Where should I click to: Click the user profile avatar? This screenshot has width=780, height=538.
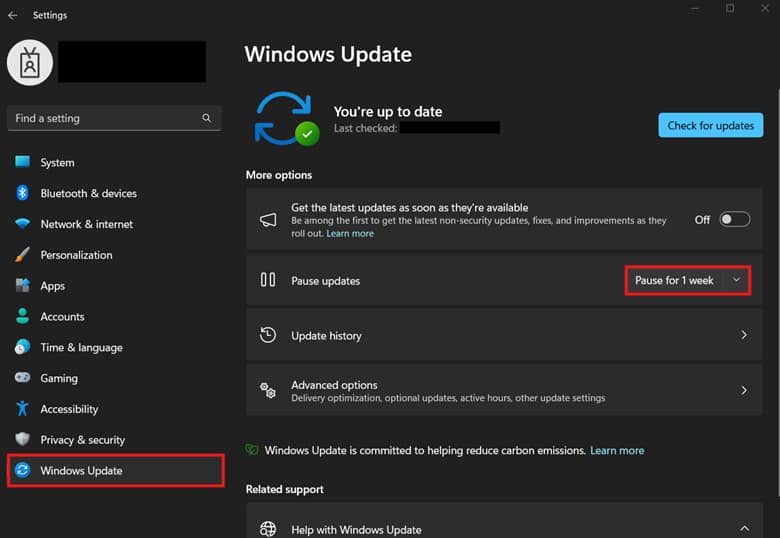pyautogui.click(x=30, y=63)
